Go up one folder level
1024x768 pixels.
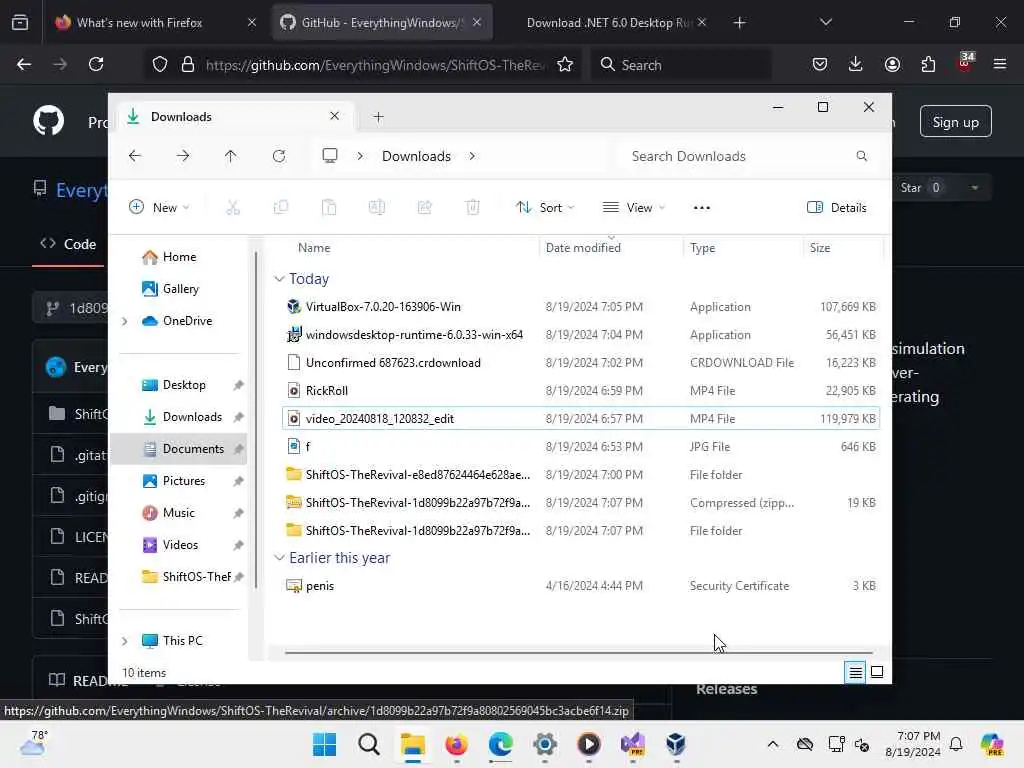(231, 156)
